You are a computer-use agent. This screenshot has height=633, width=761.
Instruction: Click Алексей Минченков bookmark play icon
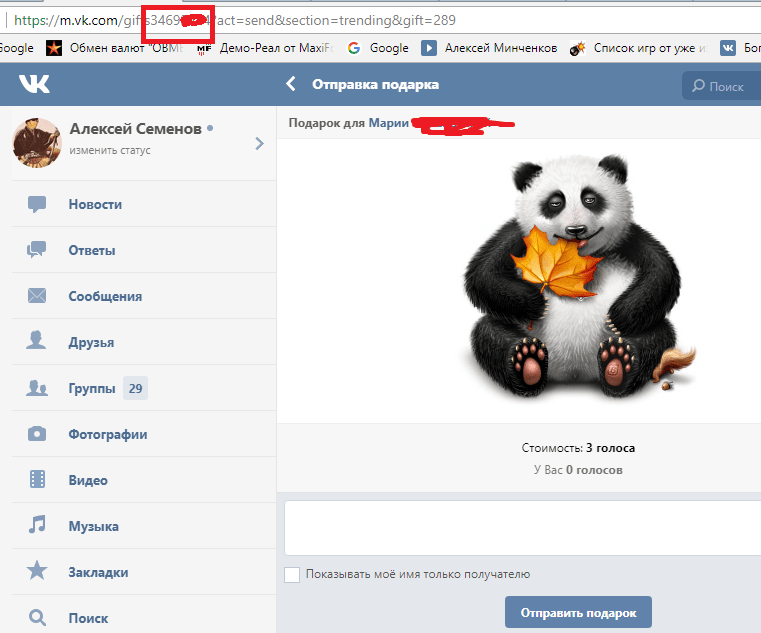tap(429, 48)
